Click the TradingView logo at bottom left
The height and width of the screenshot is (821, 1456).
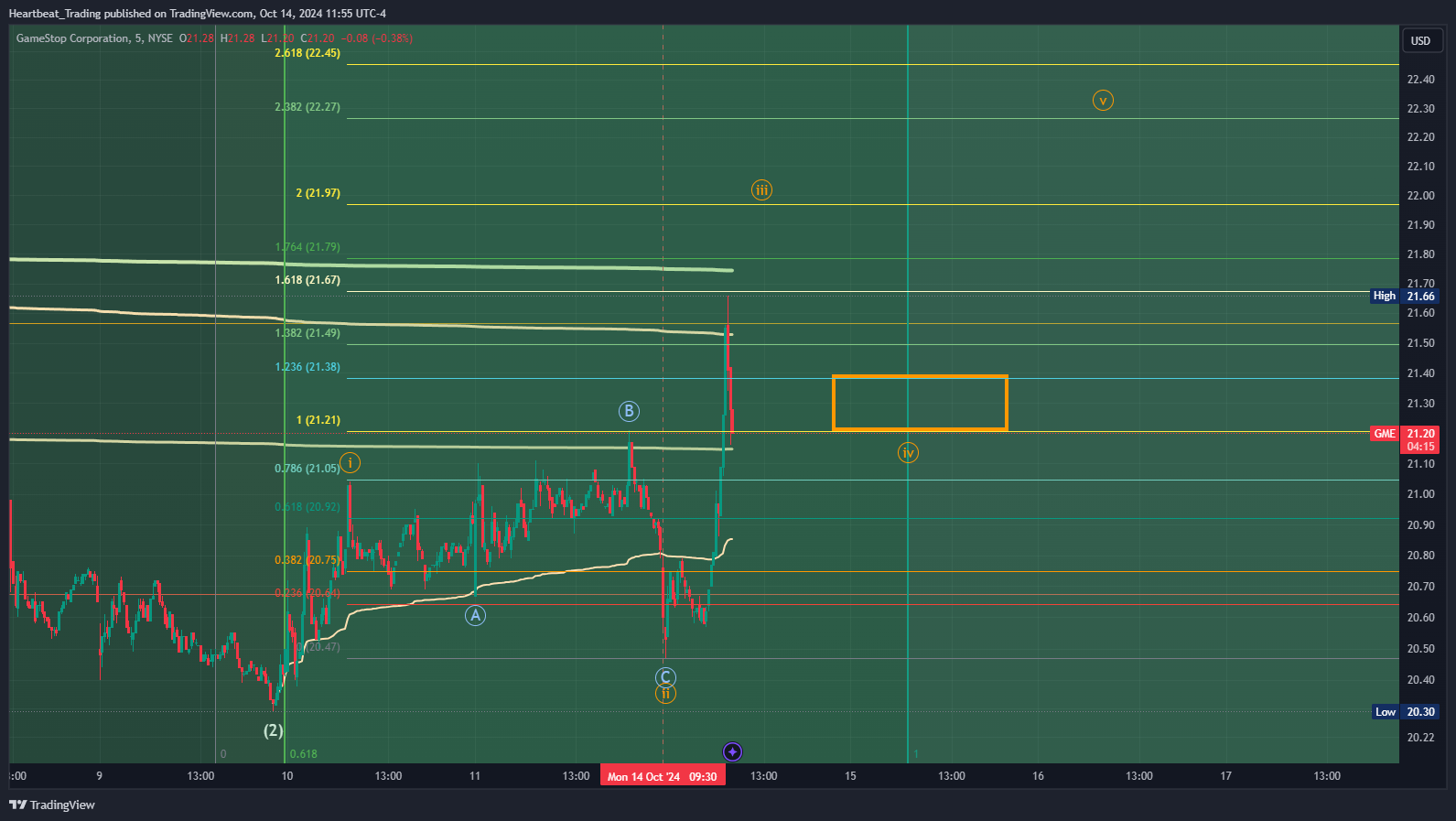[x=52, y=805]
